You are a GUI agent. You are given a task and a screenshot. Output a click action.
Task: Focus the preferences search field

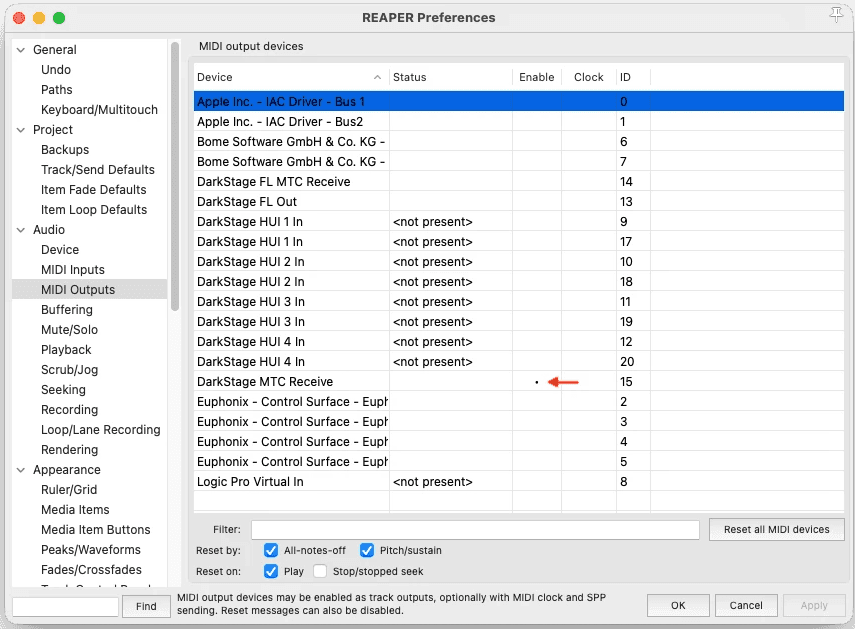point(65,607)
